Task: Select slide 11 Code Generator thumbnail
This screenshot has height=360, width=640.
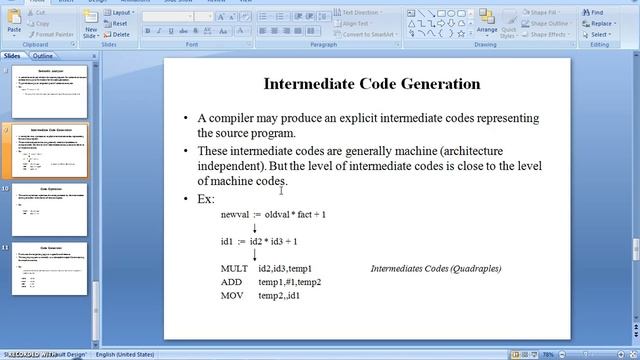Action: pyautogui.click(x=49, y=269)
